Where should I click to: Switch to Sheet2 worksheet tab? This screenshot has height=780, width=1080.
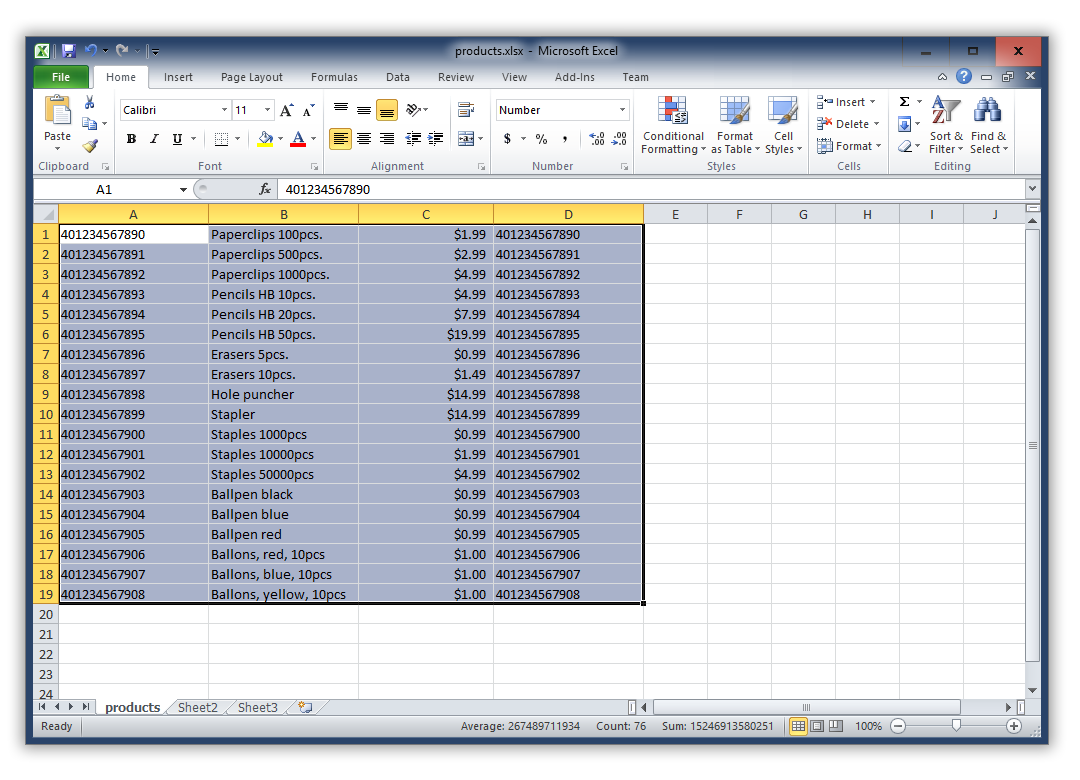click(197, 708)
